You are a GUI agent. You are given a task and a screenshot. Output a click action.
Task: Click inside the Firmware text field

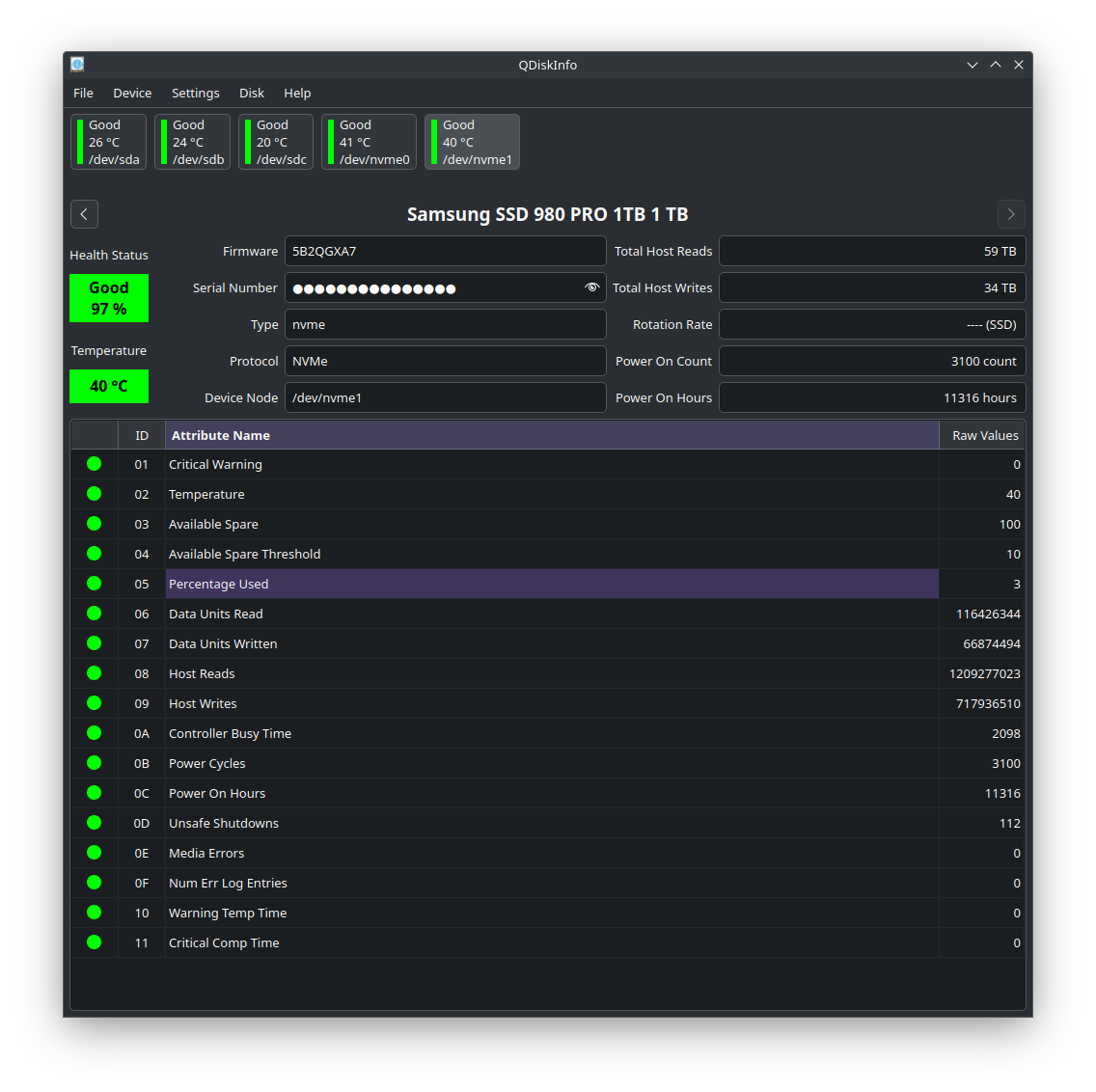pyautogui.click(x=445, y=251)
